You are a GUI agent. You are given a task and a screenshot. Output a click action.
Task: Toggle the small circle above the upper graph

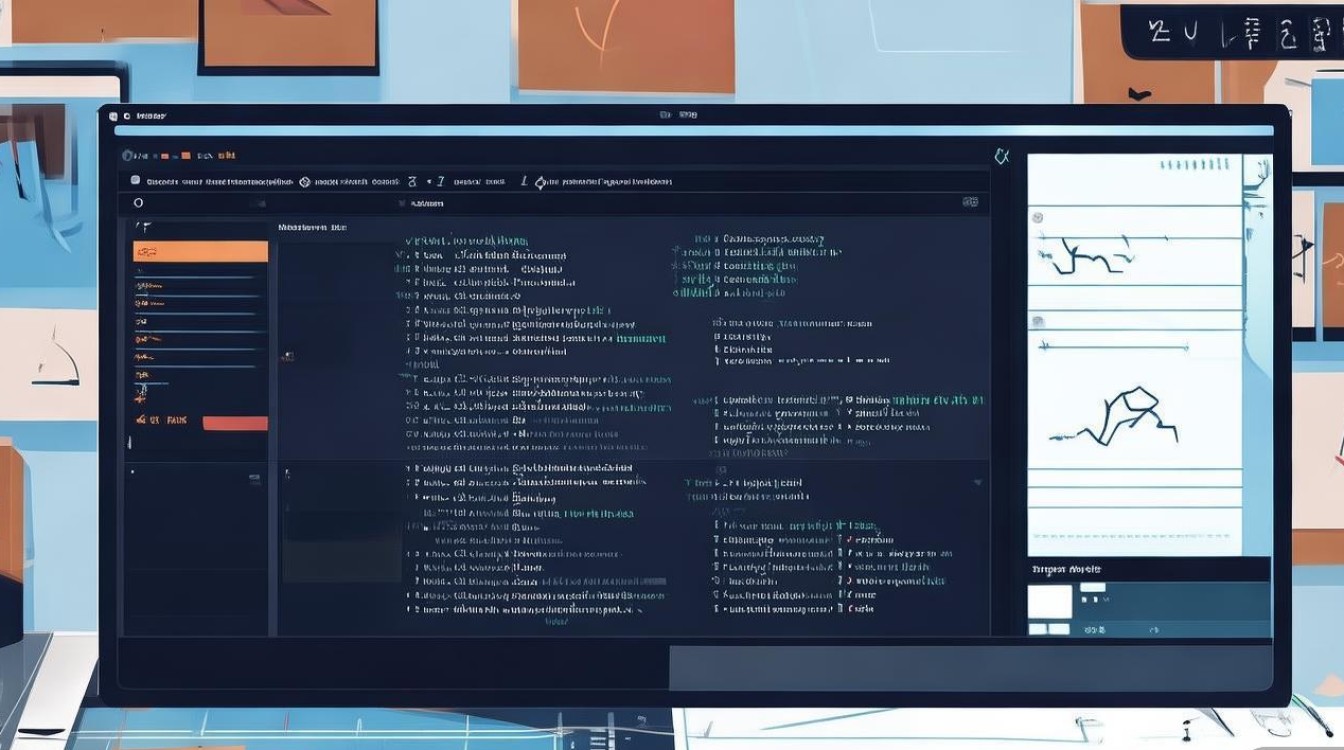click(1038, 217)
